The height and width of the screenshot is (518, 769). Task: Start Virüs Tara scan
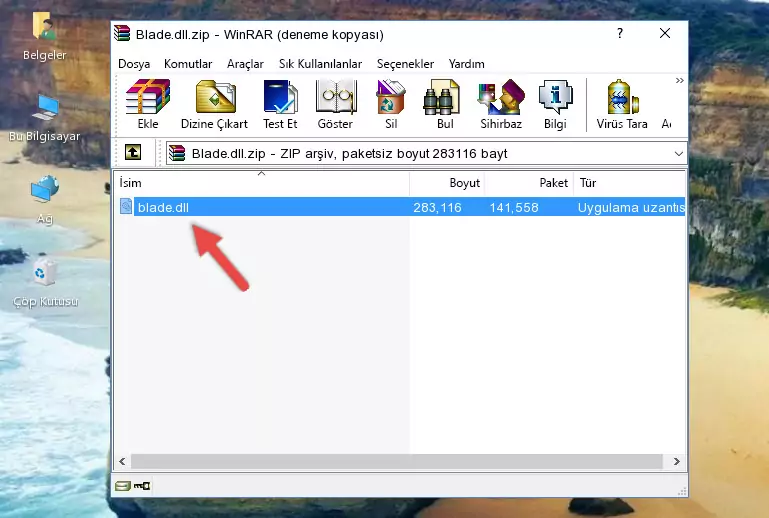pos(622,104)
